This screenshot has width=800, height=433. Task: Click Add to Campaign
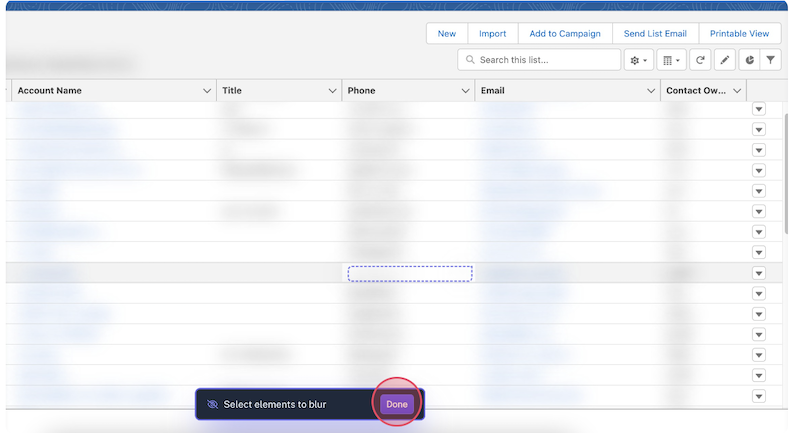(x=565, y=34)
